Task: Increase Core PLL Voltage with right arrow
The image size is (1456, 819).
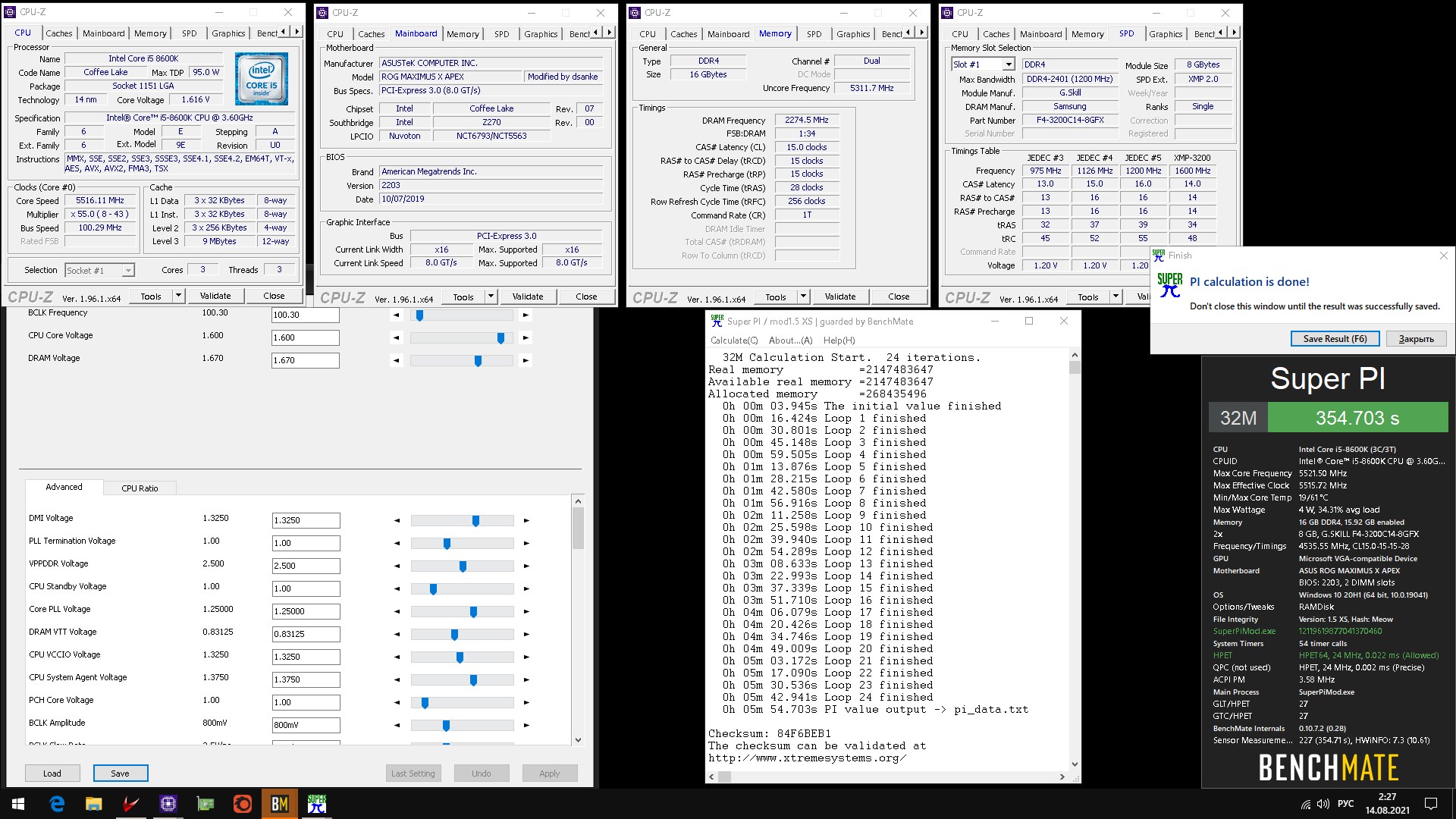Action: 526,611
